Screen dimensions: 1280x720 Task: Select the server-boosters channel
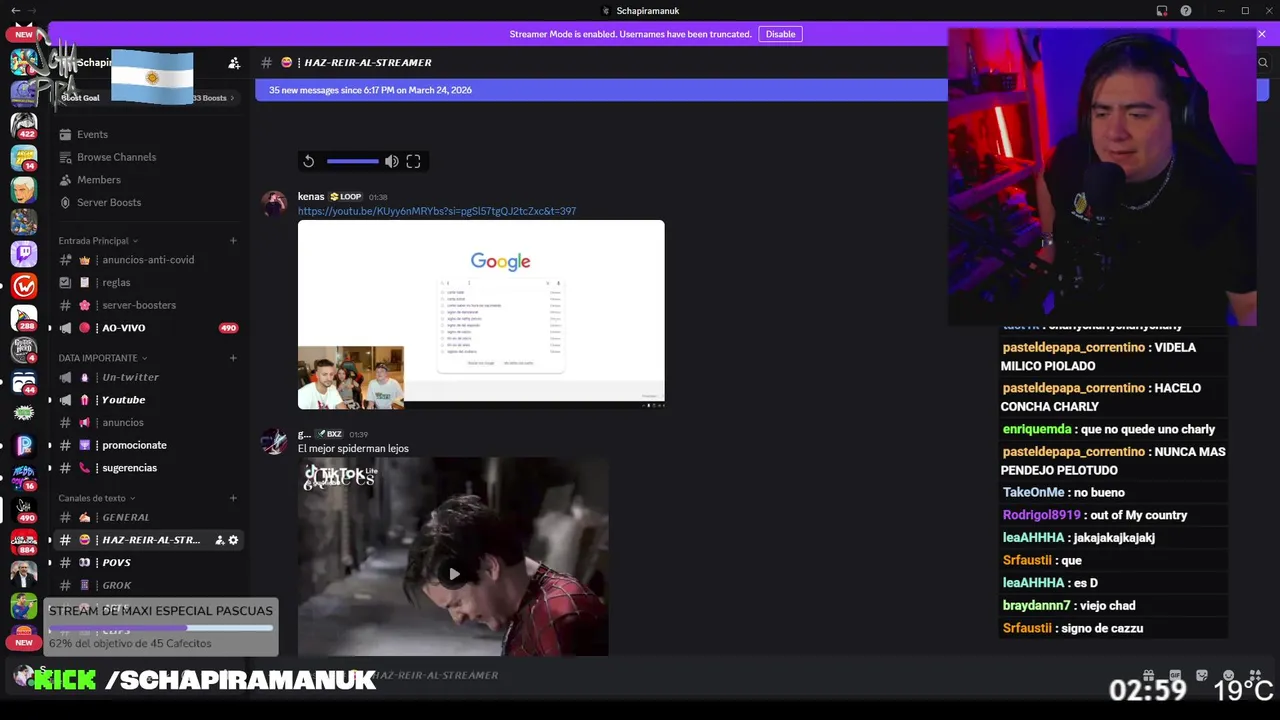click(x=147, y=305)
